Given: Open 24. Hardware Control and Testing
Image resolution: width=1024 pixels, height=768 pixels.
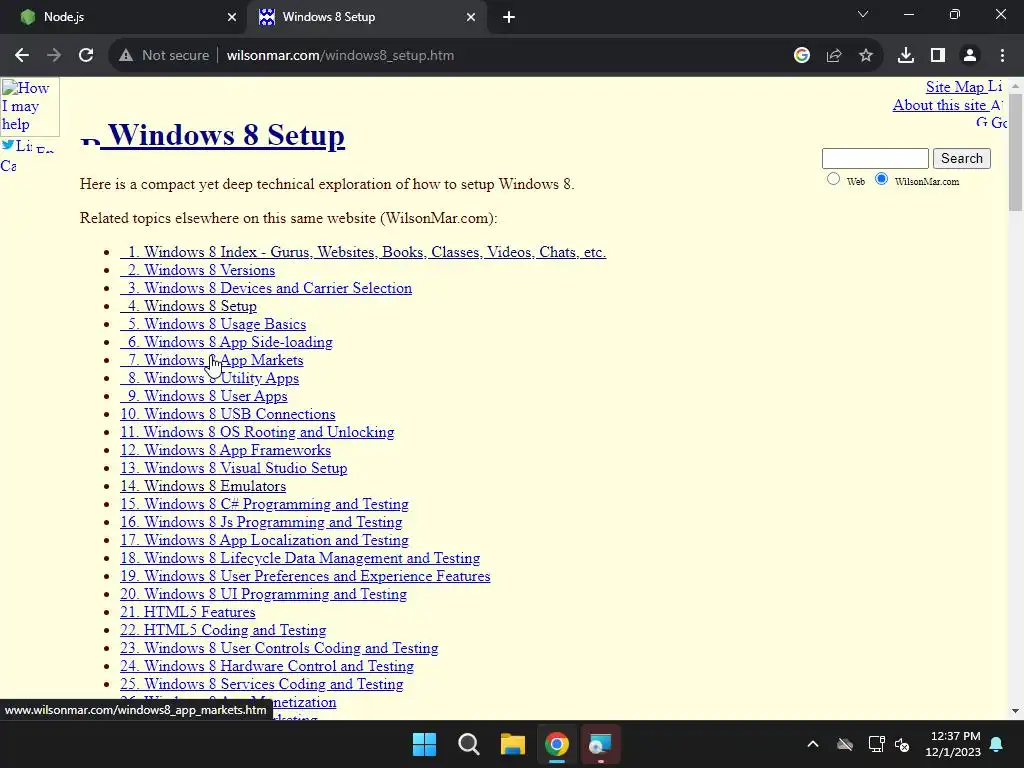Looking at the screenshot, I should (x=267, y=666).
